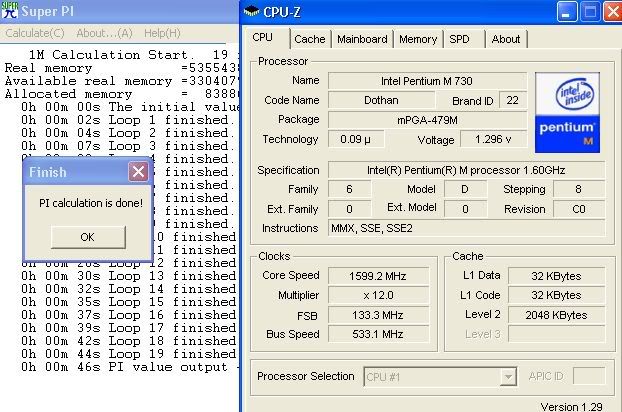
Task: Click the Loop 15 finished line
Action: tap(129, 302)
